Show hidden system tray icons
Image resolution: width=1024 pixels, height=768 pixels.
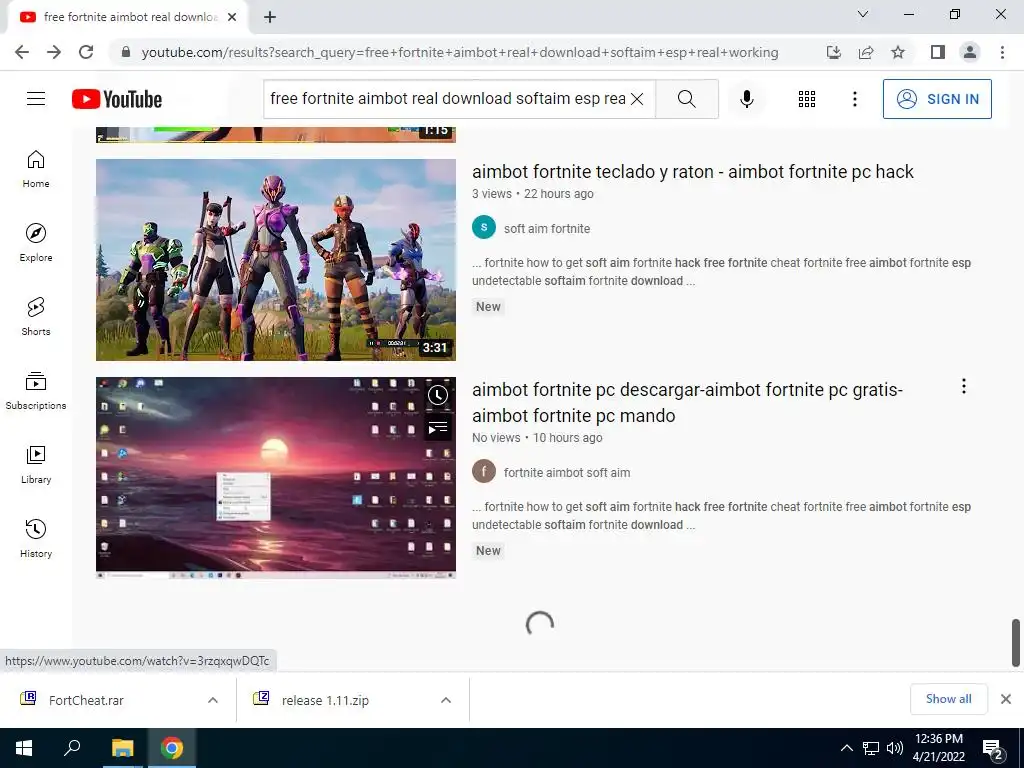tap(846, 748)
